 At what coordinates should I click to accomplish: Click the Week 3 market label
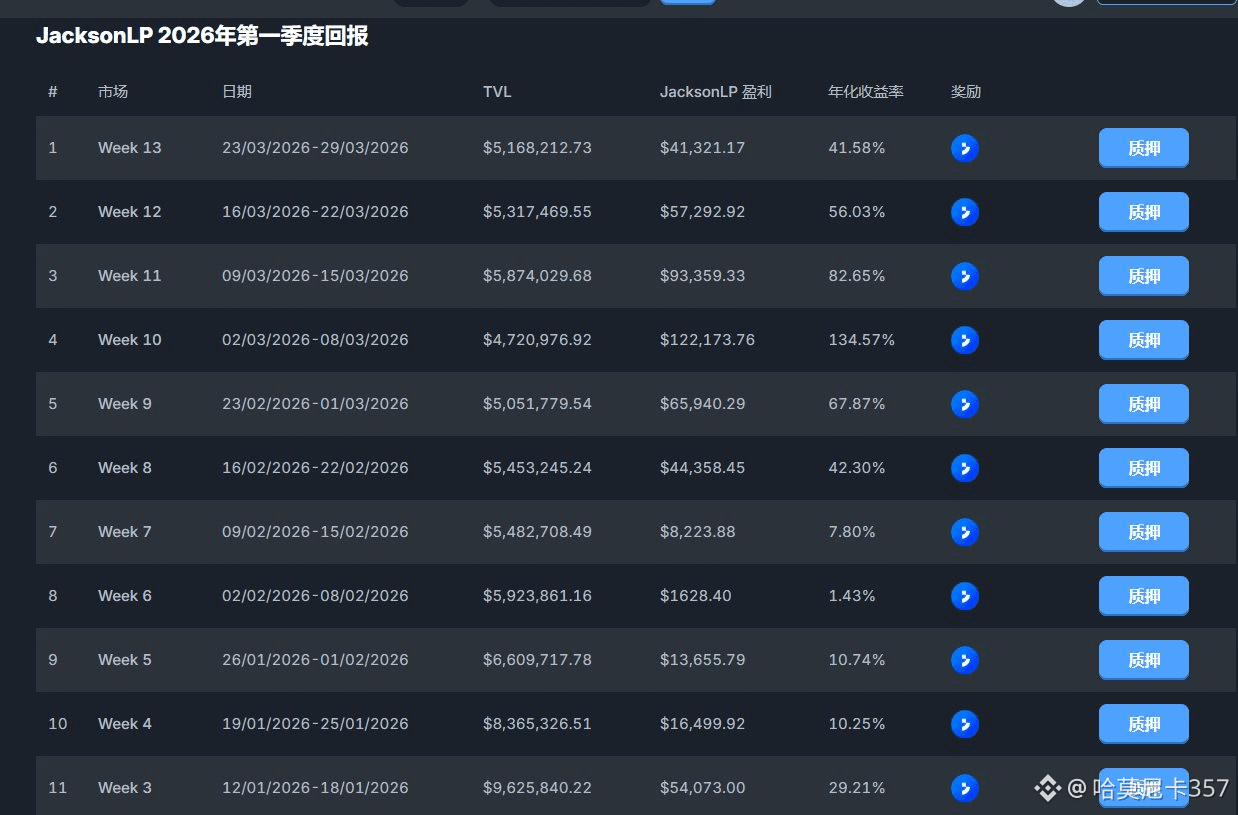pos(125,788)
